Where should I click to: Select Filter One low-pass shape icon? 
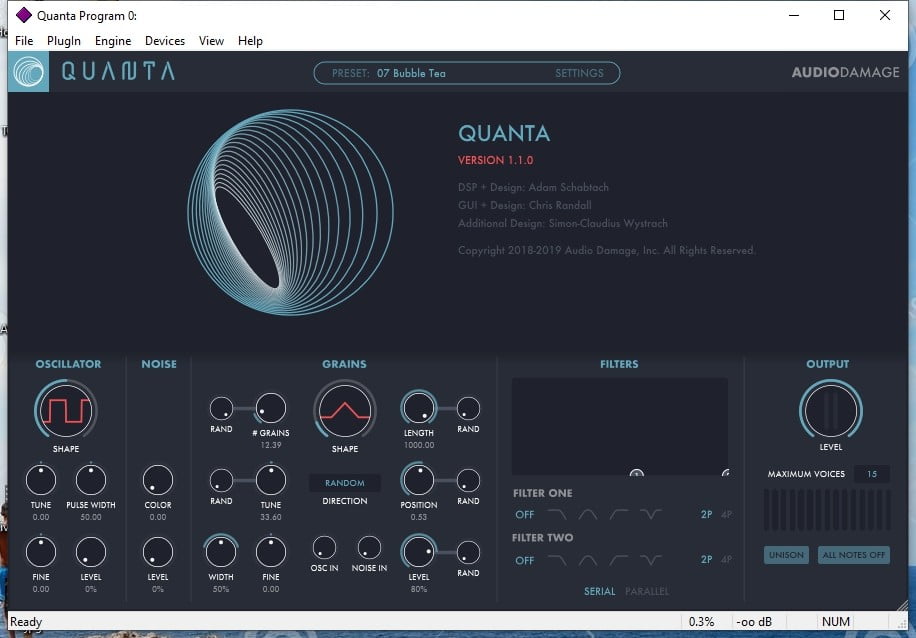557,514
